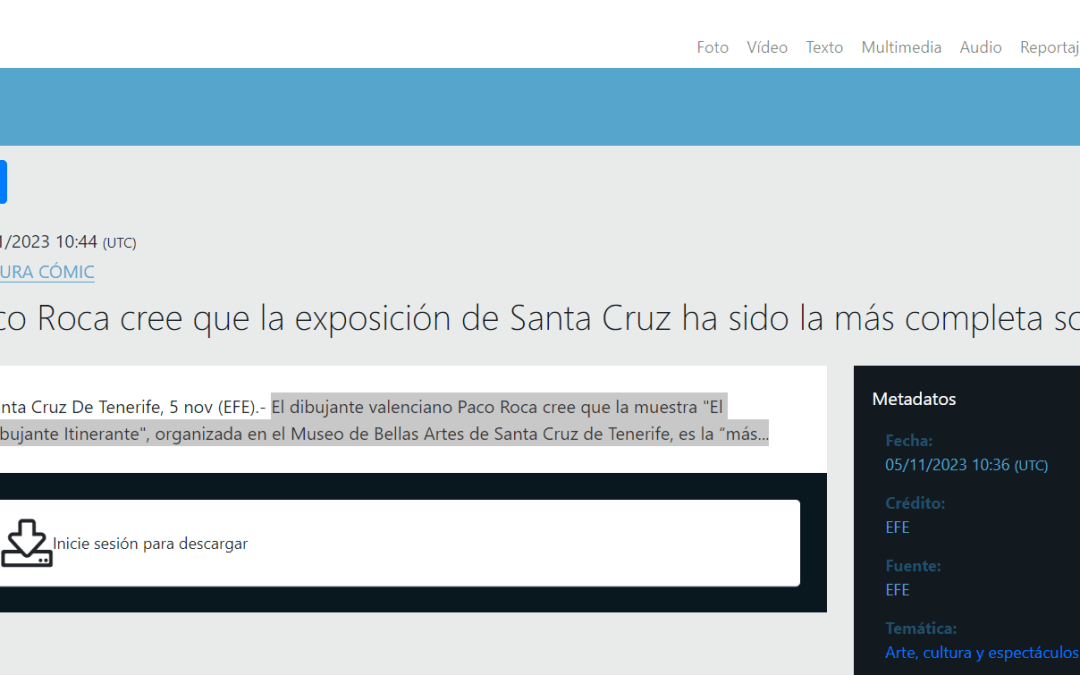Click the download tray icon
1080x675 pixels.
pyautogui.click(x=26, y=543)
